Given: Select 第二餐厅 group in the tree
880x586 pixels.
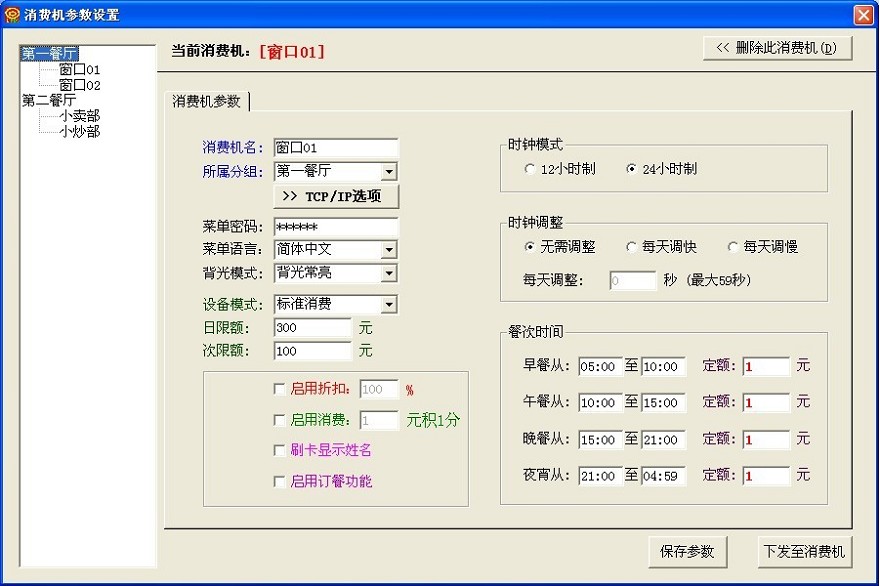Looking at the screenshot, I should (48, 100).
